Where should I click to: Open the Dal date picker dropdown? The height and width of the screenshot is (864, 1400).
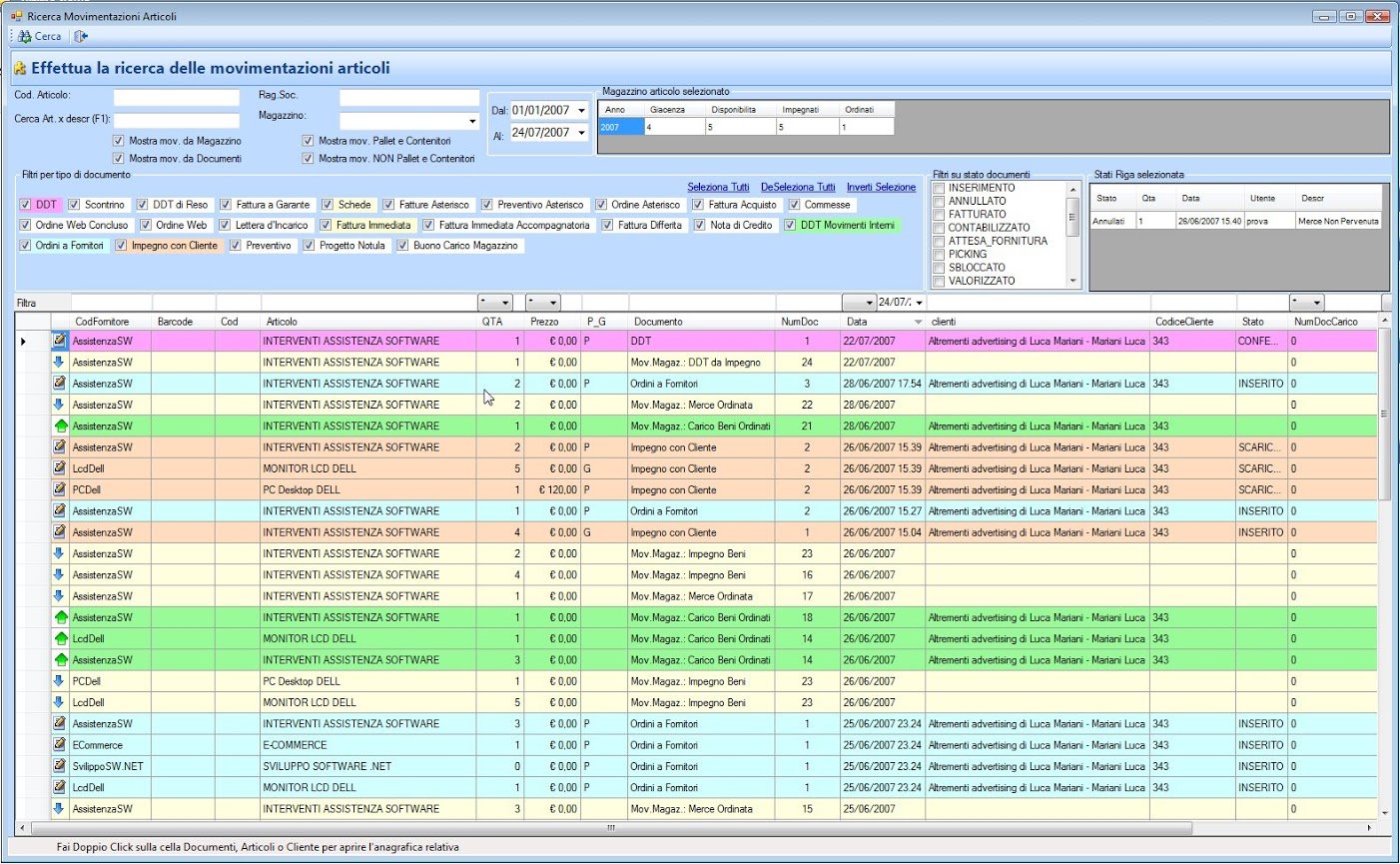coord(580,111)
